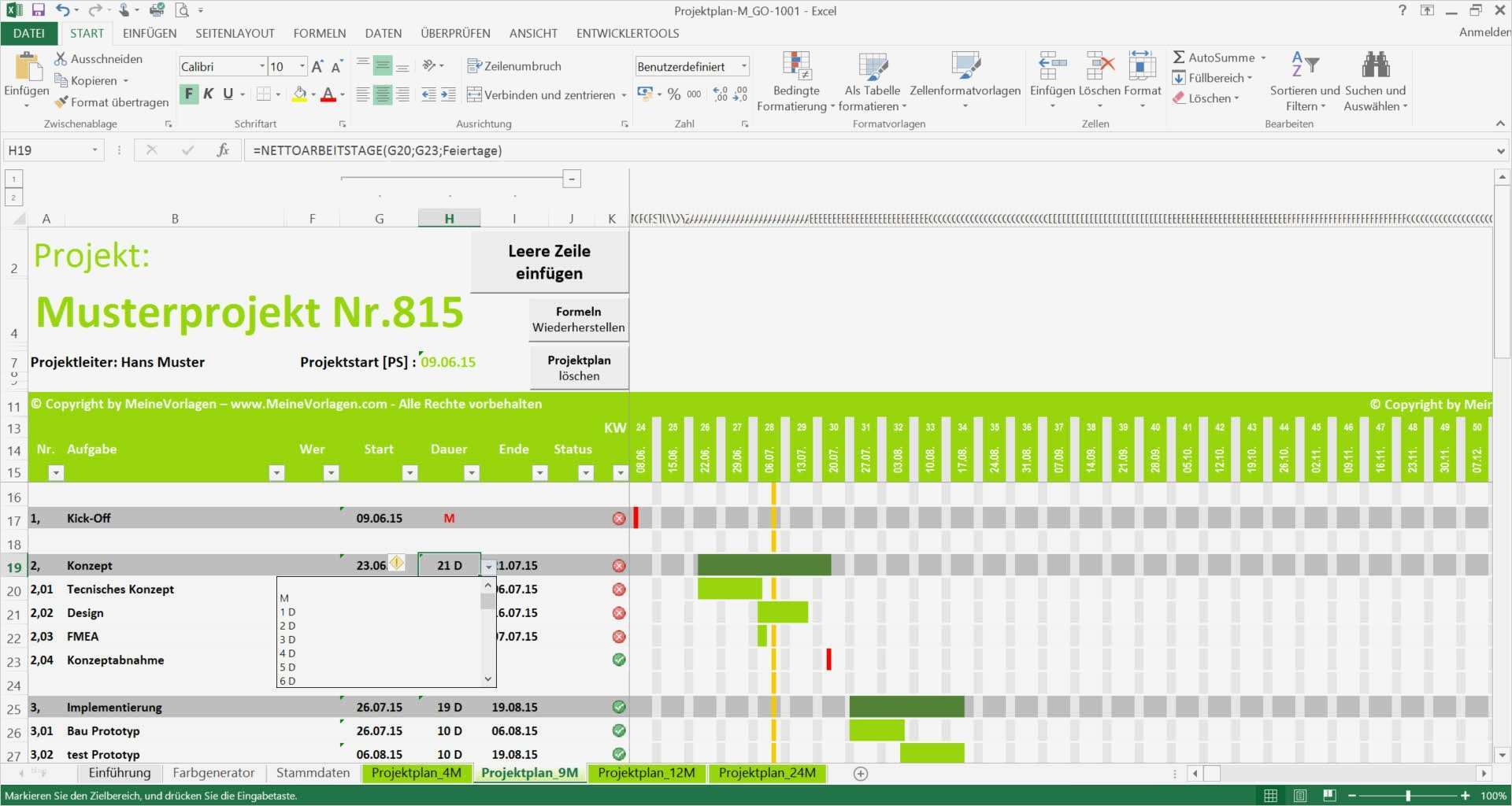Viewport: 1512px width, 806px height.
Task: Select 3 D in the duration list
Action: [288, 640]
